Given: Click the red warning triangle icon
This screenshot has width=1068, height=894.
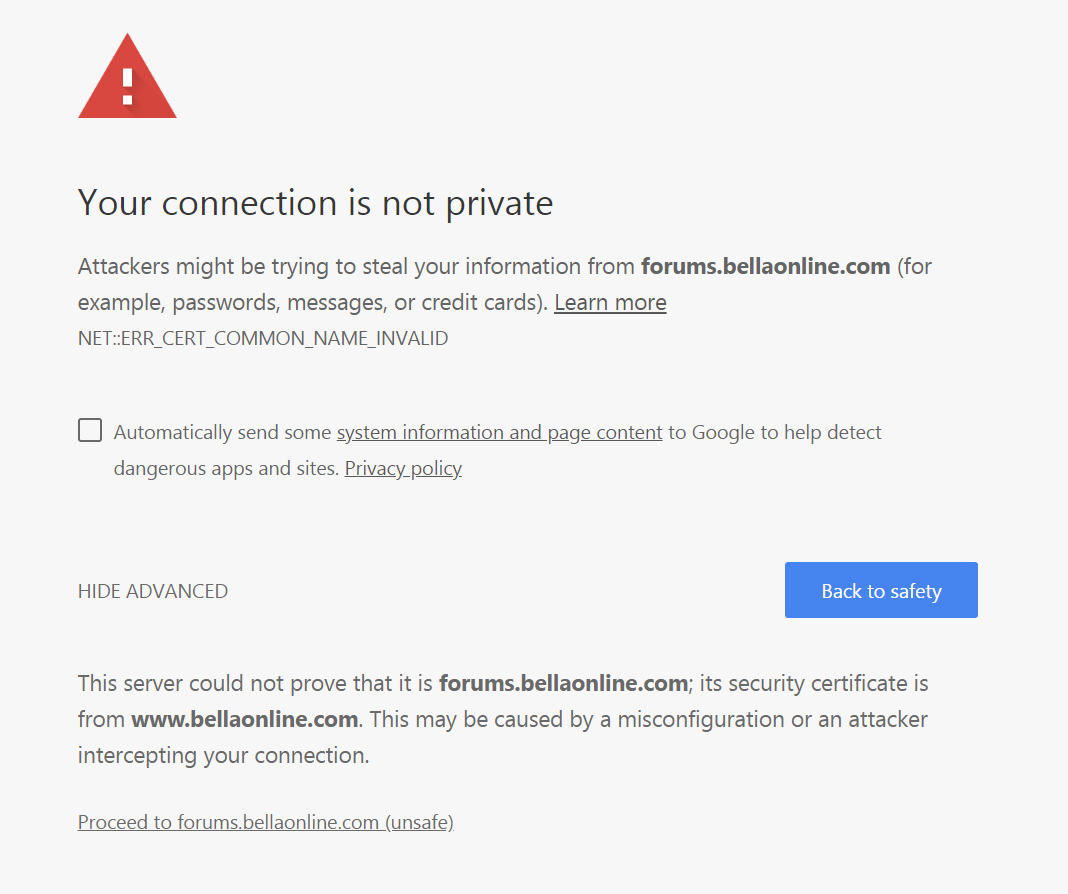Looking at the screenshot, I should coord(127,80).
